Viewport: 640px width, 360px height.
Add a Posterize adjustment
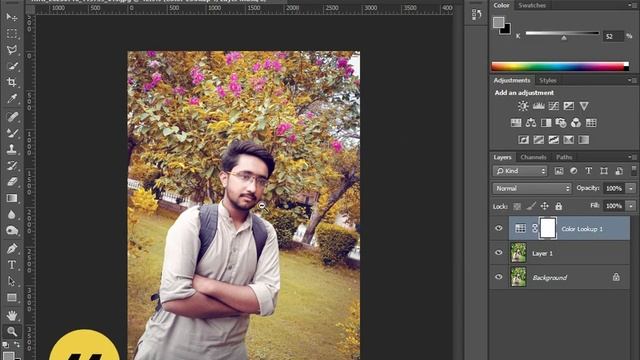[539, 140]
